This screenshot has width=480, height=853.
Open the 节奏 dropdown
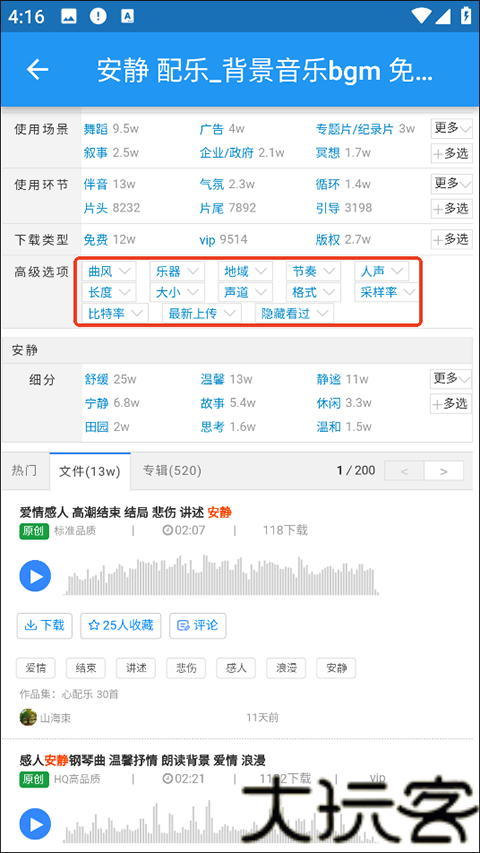click(313, 270)
